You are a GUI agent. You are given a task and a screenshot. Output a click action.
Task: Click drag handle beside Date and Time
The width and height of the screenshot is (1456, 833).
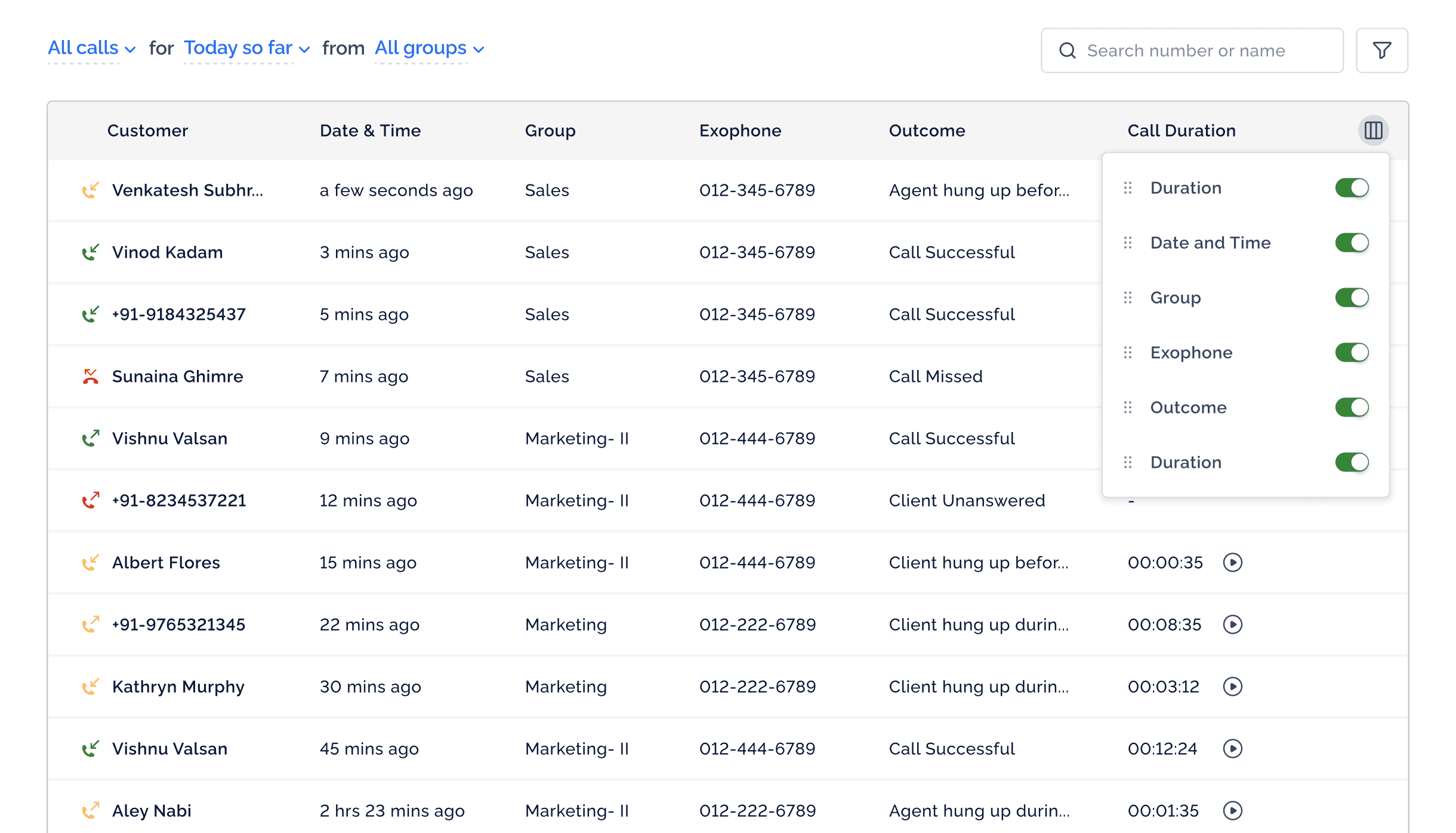(1127, 243)
